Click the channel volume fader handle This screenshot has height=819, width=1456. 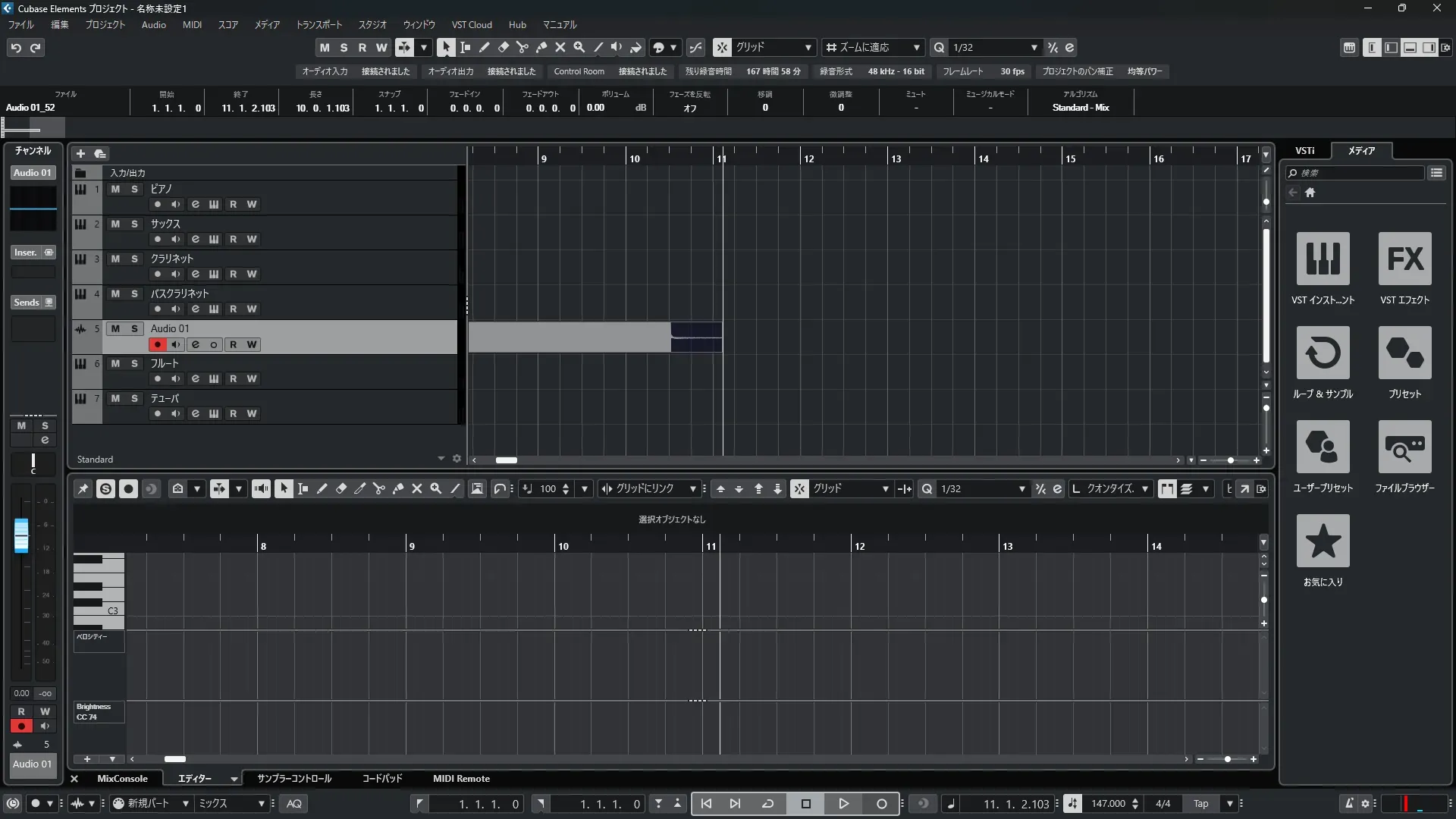[x=21, y=535]
